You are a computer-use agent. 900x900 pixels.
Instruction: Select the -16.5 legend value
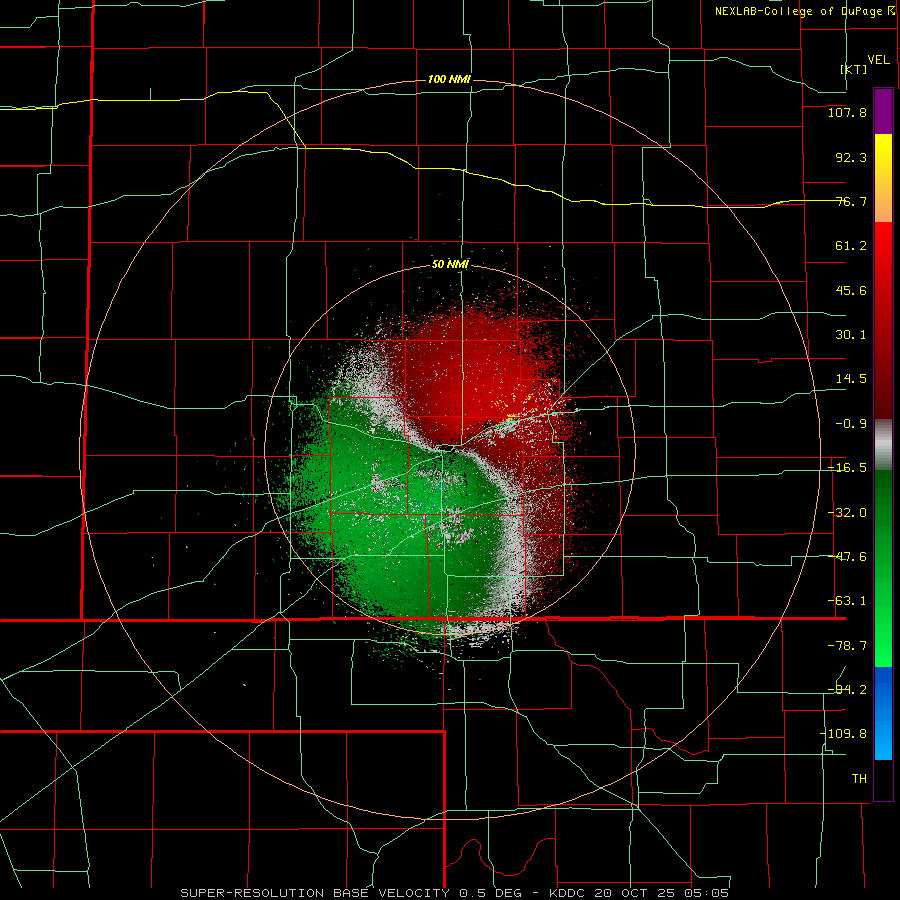[x=847, y=468]
